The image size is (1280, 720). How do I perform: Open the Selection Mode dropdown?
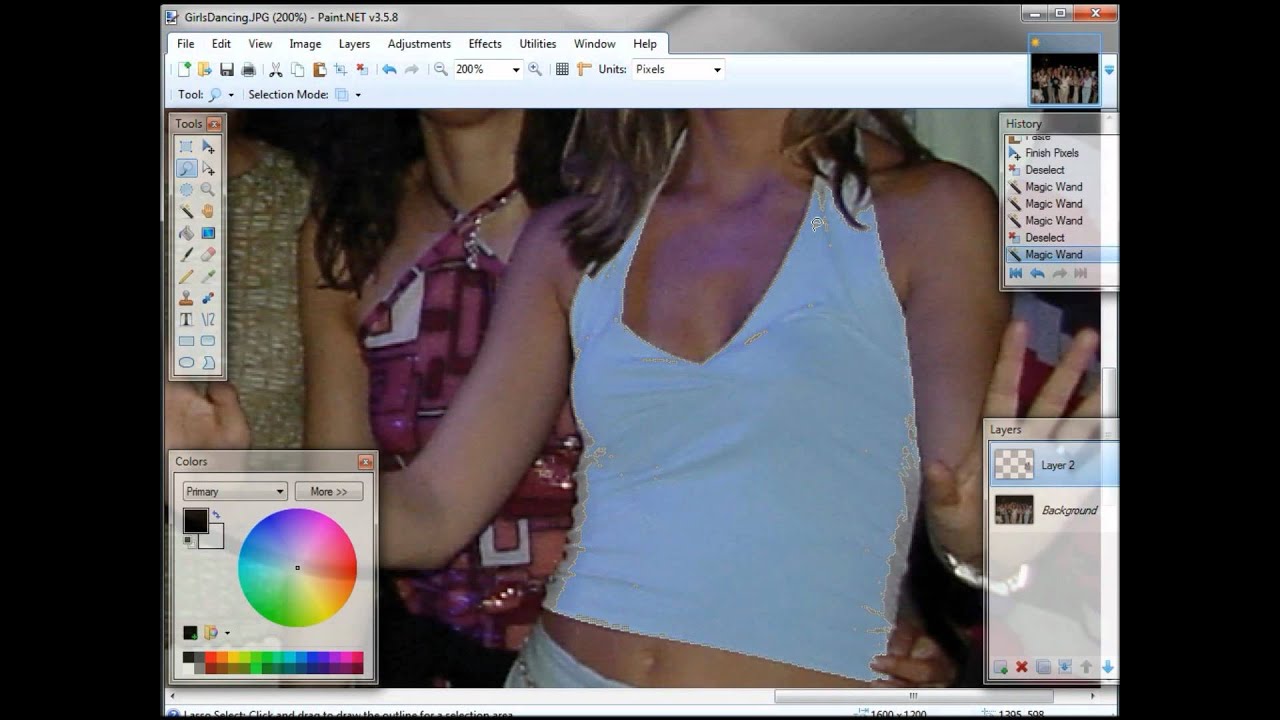coord(358,95)
